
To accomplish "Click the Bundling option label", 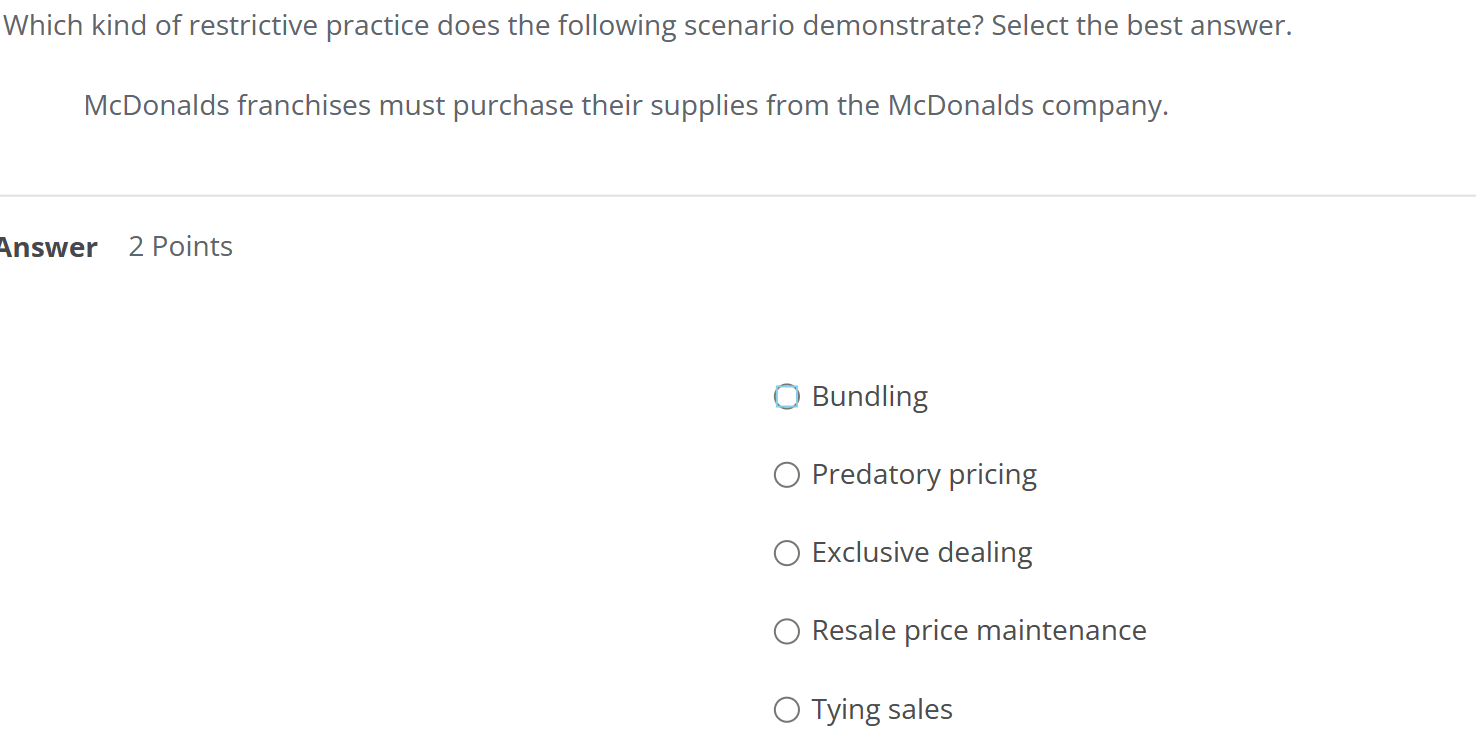I will click(x=868, y=396).
